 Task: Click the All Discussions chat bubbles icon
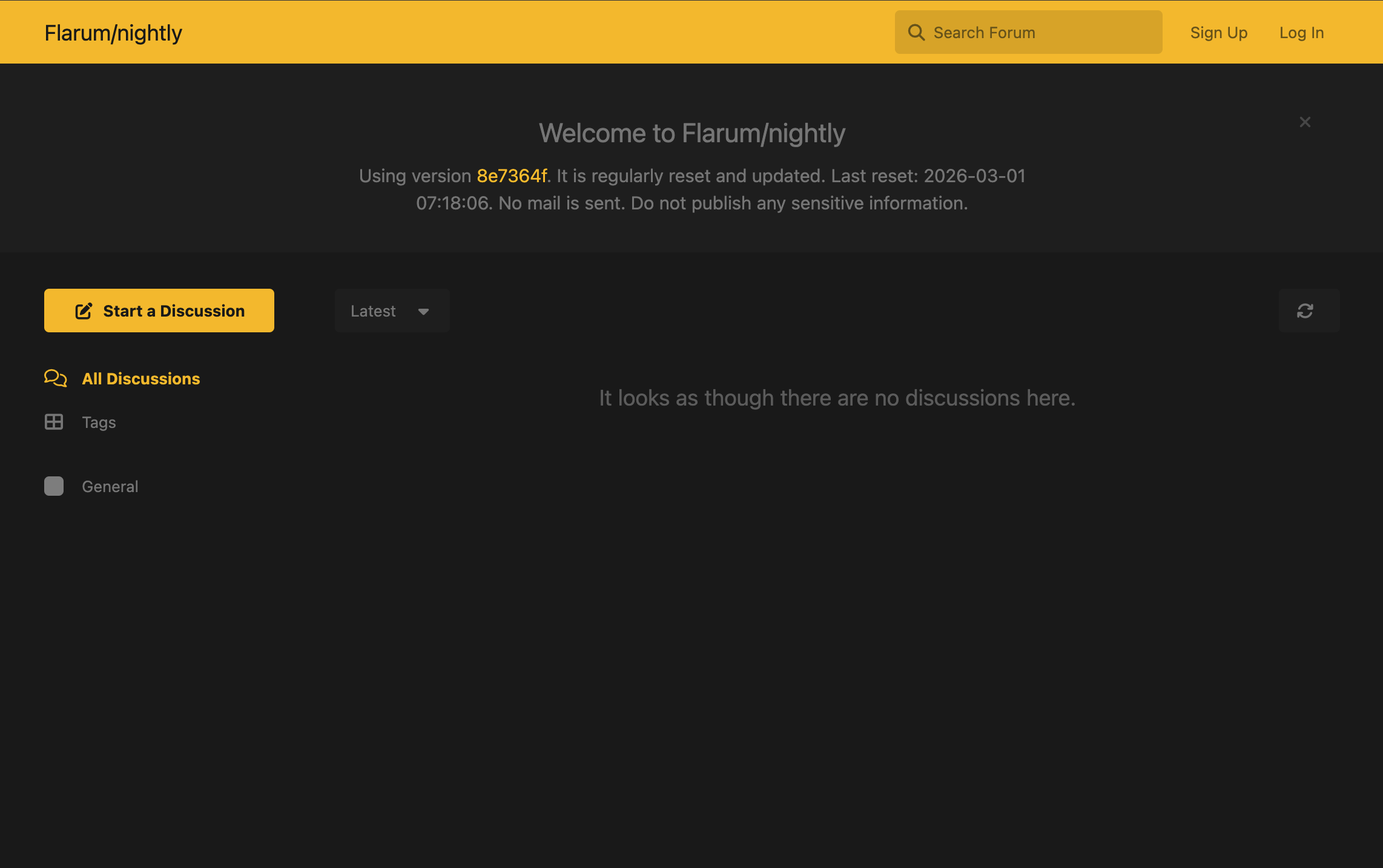point(56,378)
